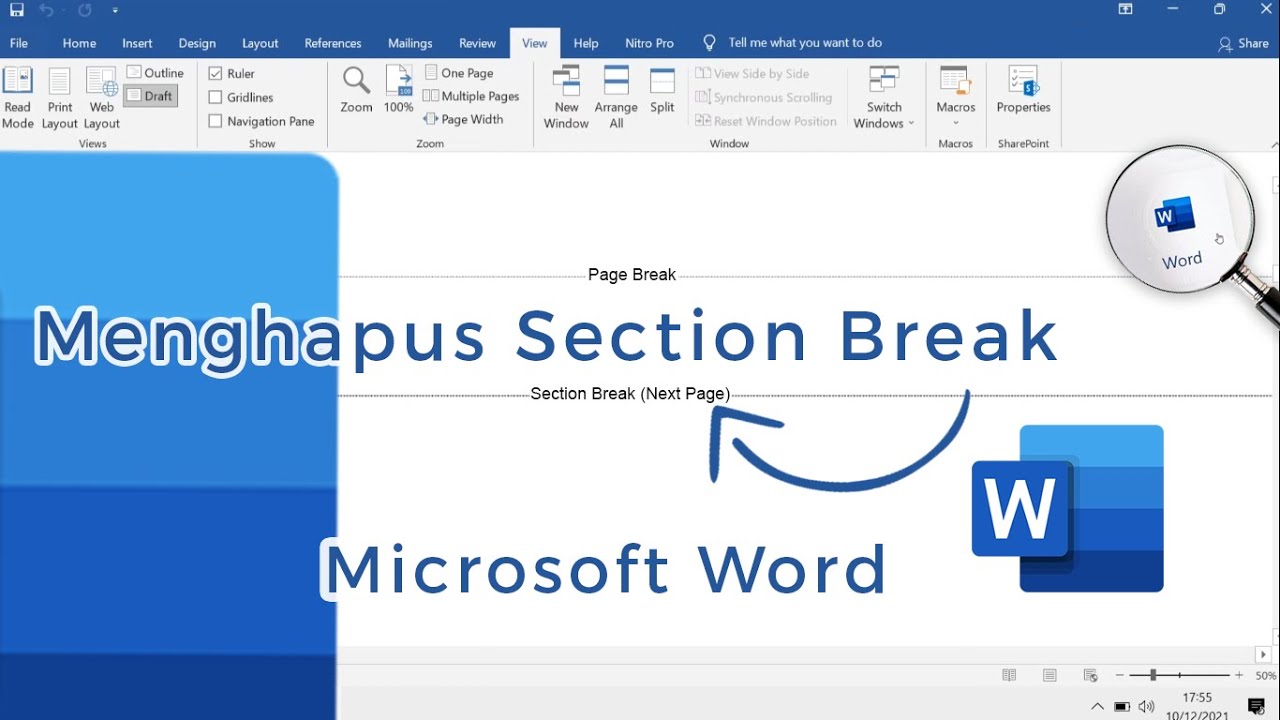Switch to the Design tab
Viewport: 1280px width, 720px height.
pos(197,43)
